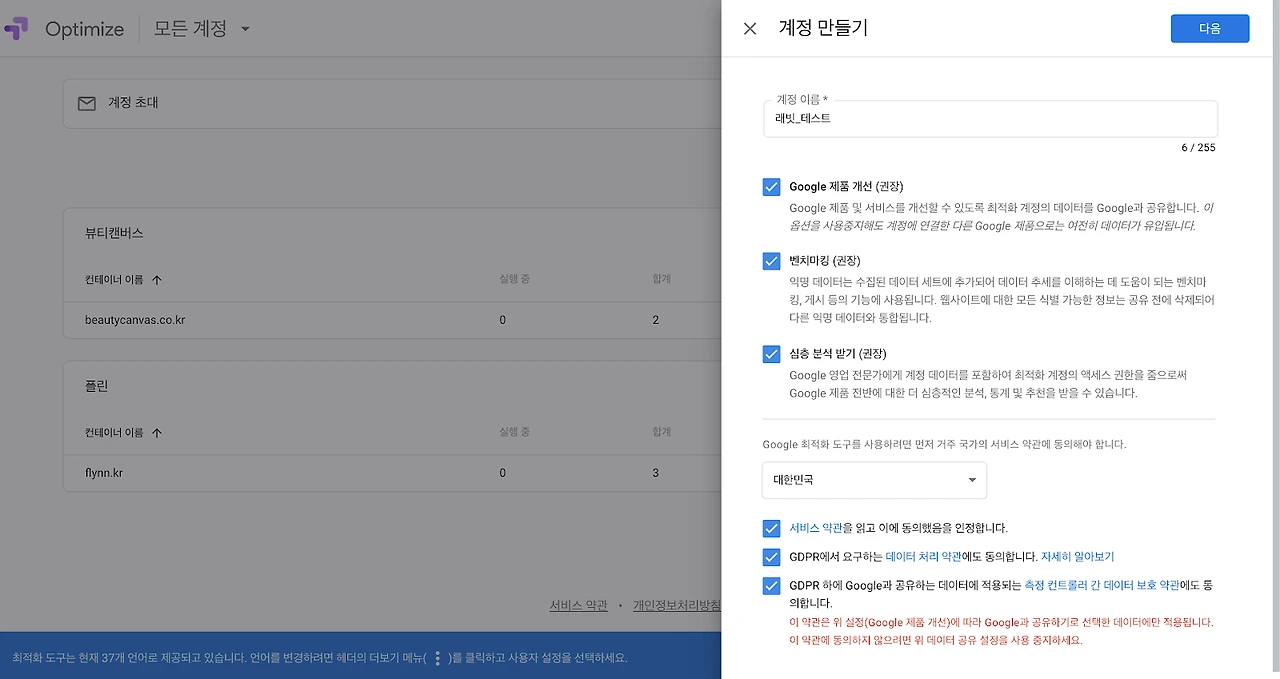1280x679 pixels.
Task: Click 합계 column header in 플린
Action: tap(661, 432)
